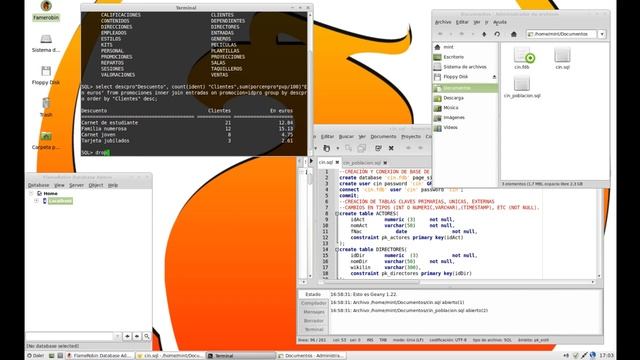Select Escritorio in file manager sidebar
This screenshot has width=640, height=360.
coord(465,57)
